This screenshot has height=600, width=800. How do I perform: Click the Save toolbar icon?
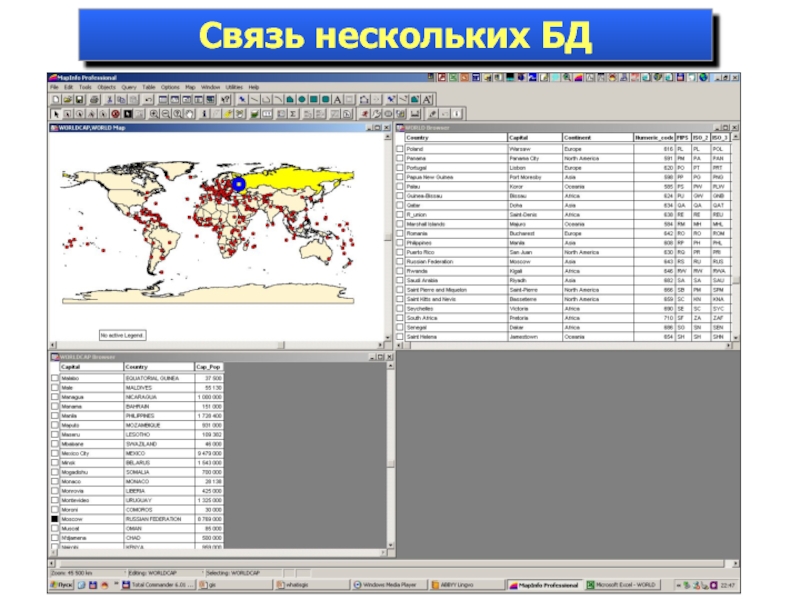pos(76,99)
